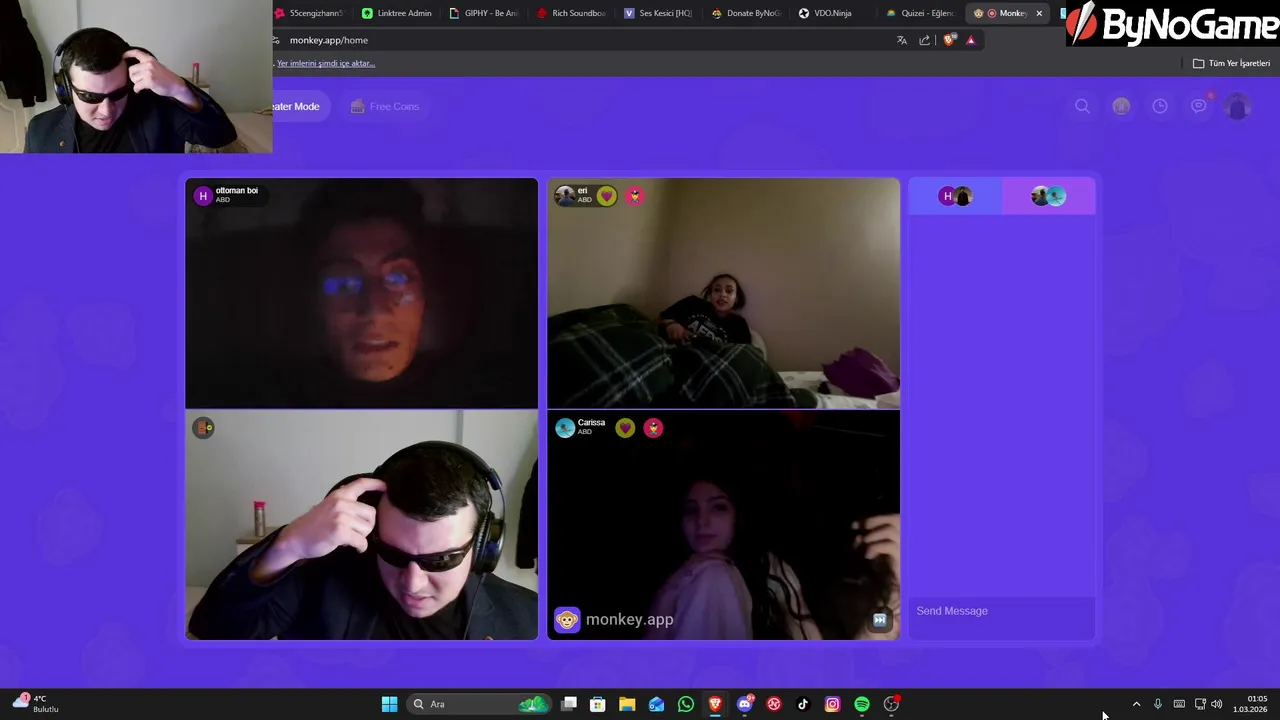
Task: Open chat messages heart-bubble icon
Action: click(1199, 106)
